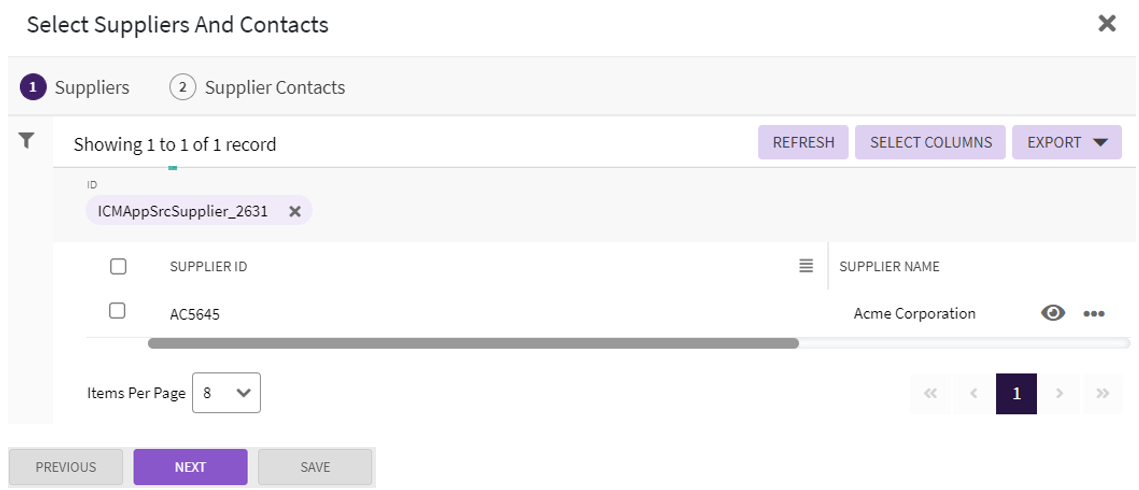Open Supplier ID column menu icon
This screenshot has height=490, width=1139.
tap(806, 266)
